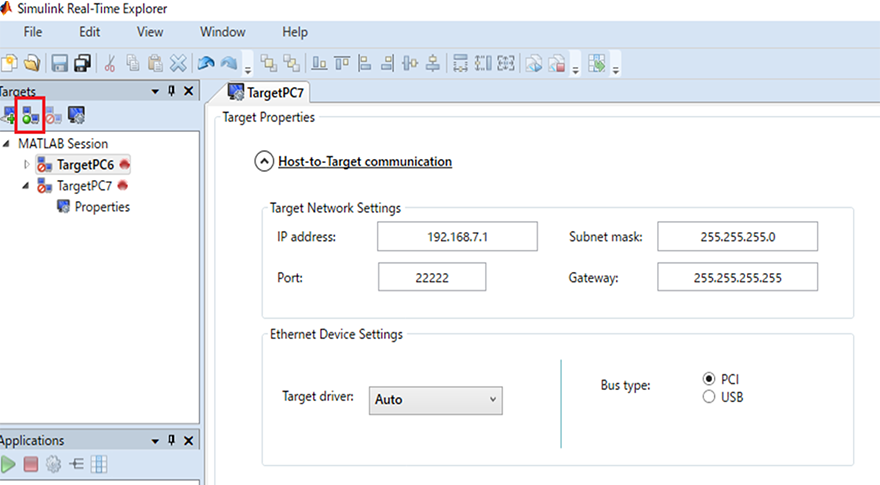880x485 pixels.
Task: Click the Add Target icon in Targets panel
Action: pos(8,116)
